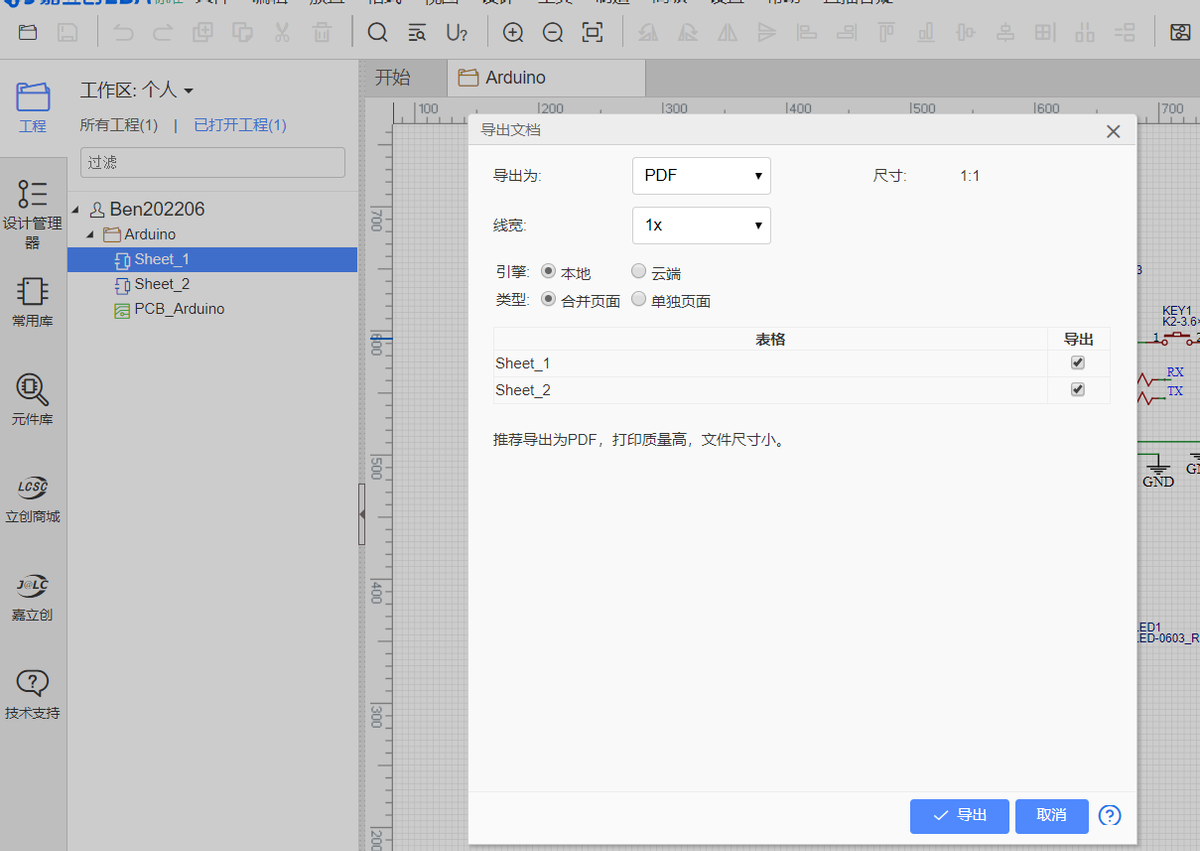1200x851 pixels.
Task: Click the 导出 export button
Action: [959, 816]
